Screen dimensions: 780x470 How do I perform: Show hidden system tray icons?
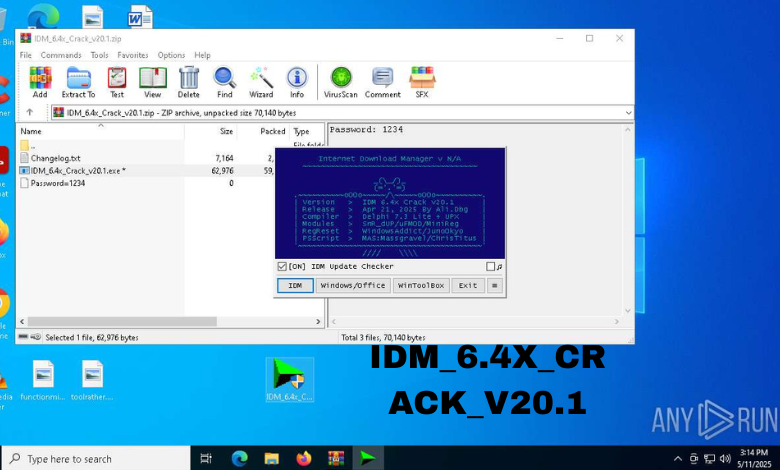point(678,459)
